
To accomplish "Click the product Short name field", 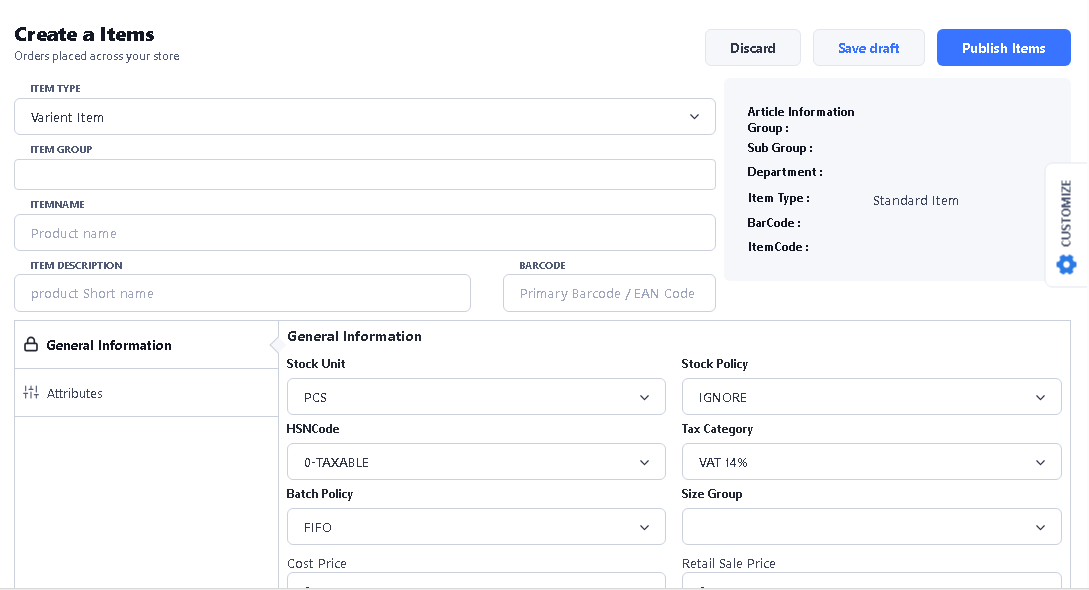I will (x=242, y=293).
